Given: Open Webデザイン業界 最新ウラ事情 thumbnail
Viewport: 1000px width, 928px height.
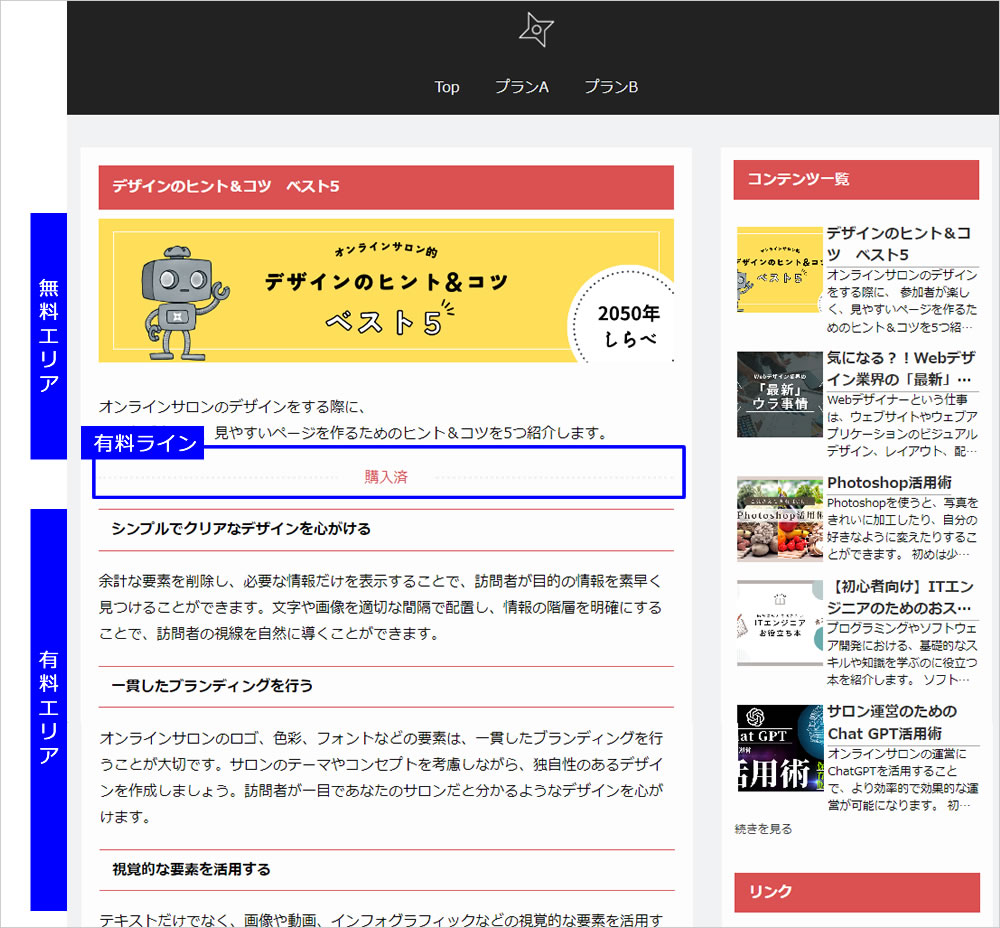Looking at the screenshot, I should tap(779, 394).
